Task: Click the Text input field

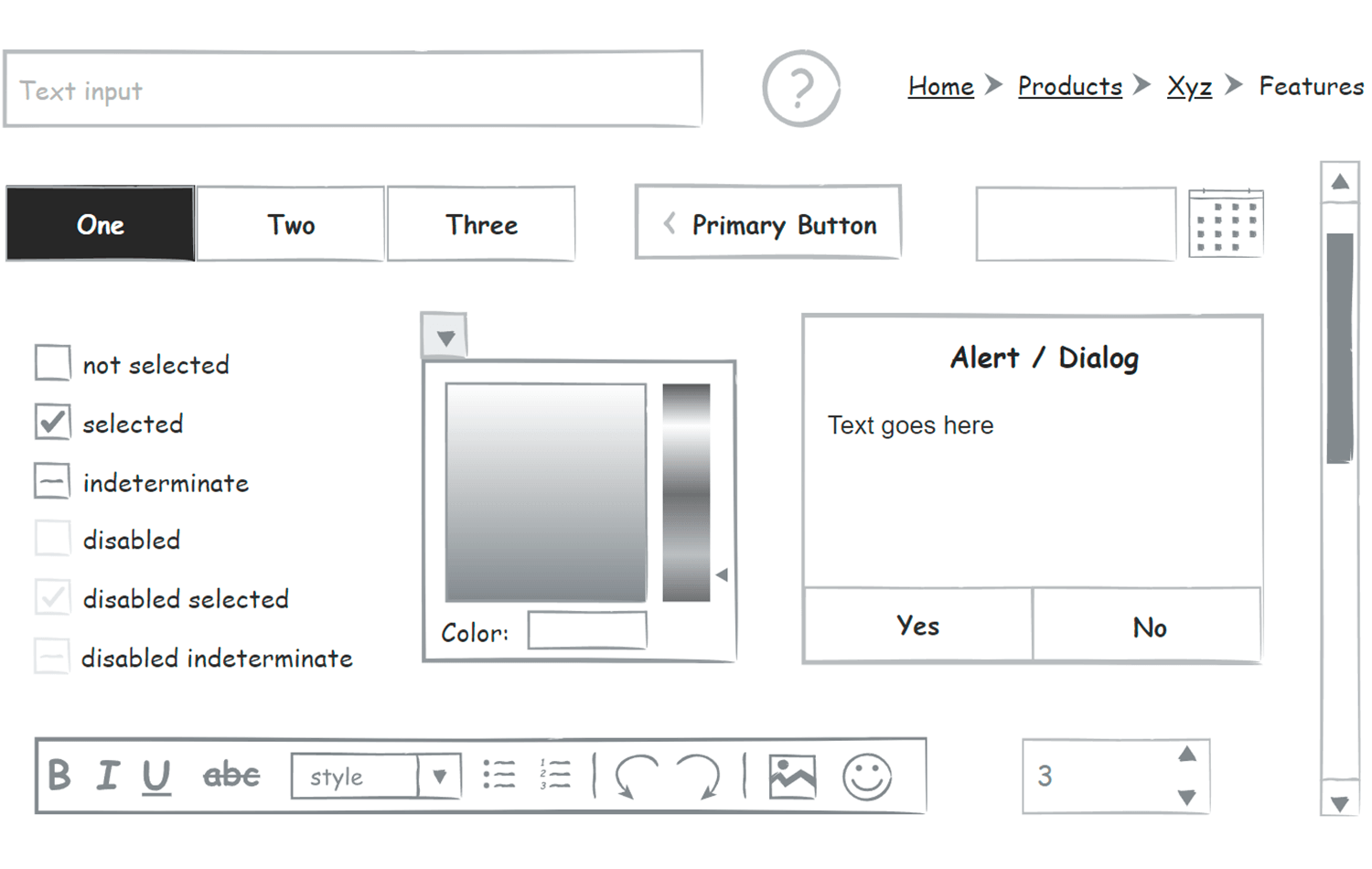Action: click(x=353, y=89)
